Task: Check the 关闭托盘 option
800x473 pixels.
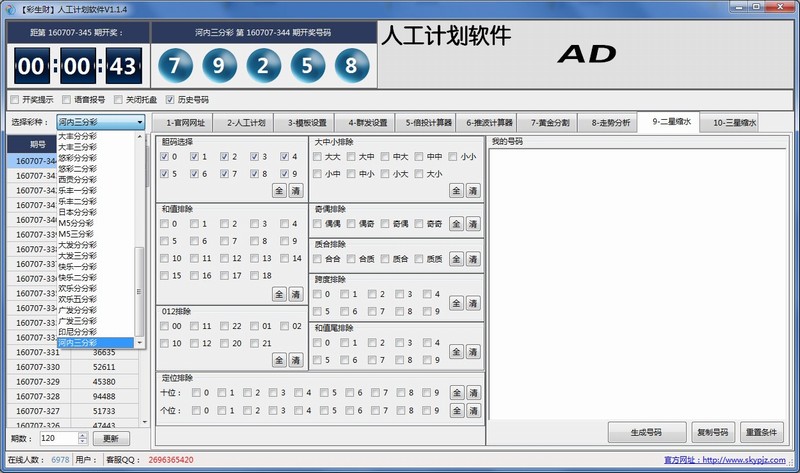Action: 119,100
